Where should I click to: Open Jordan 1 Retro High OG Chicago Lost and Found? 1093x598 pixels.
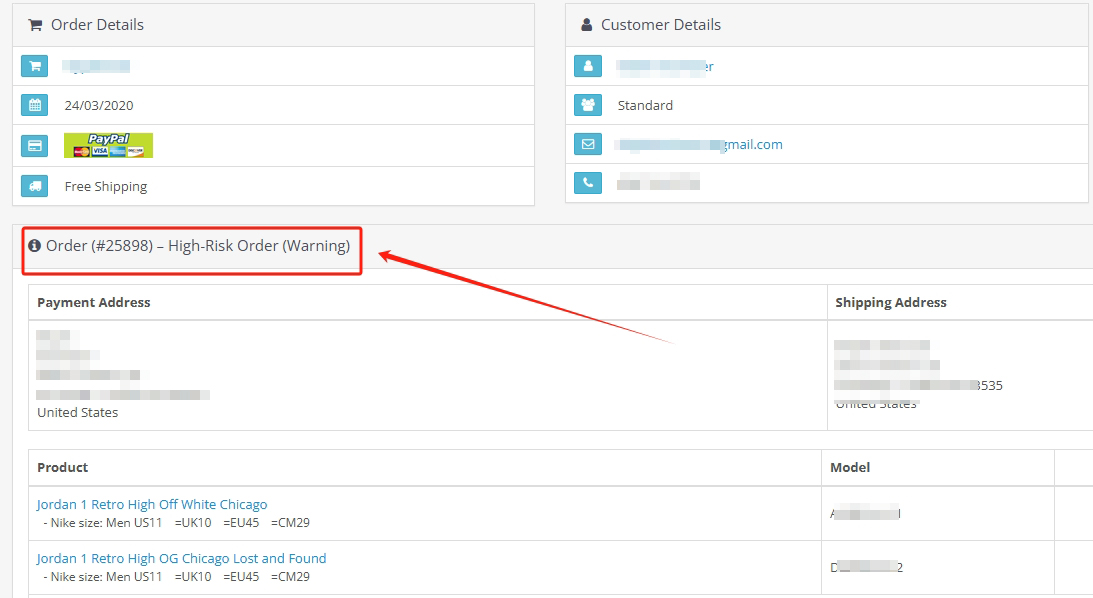point(181,558)
